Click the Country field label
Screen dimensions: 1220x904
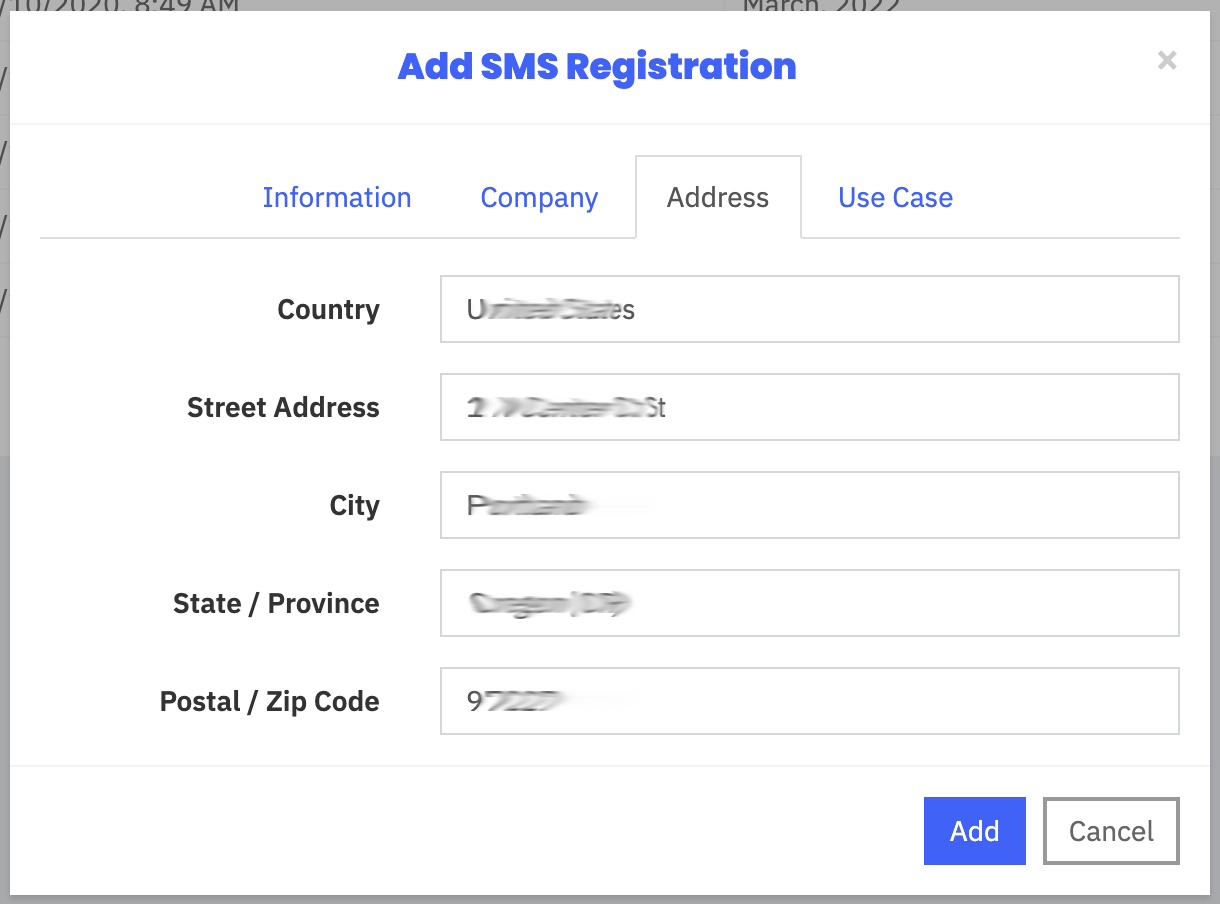point(329,310)
